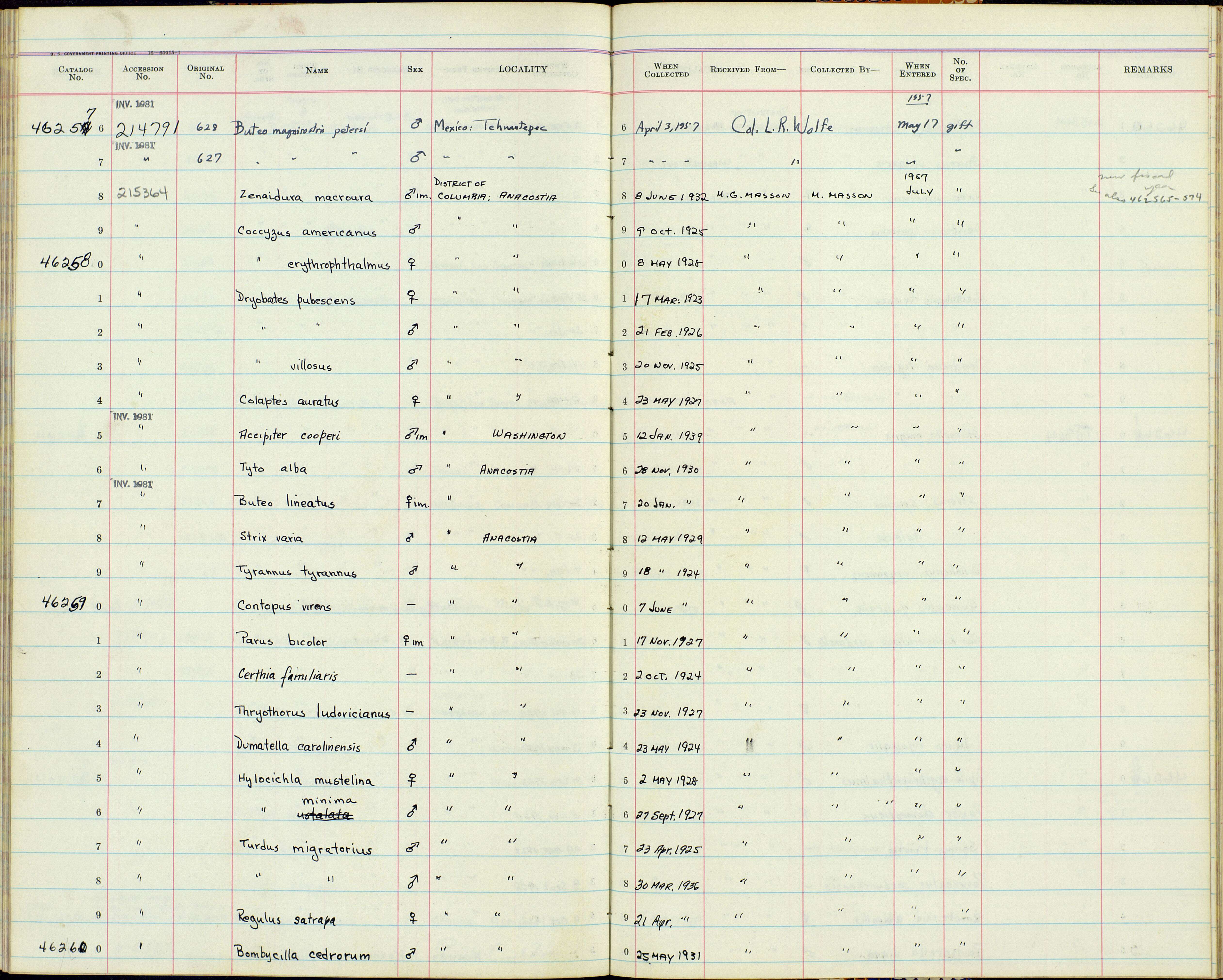Click the name 'Coccyzus americanus'
This screenshot has width=1223, height=980.
tap(307, 231)
